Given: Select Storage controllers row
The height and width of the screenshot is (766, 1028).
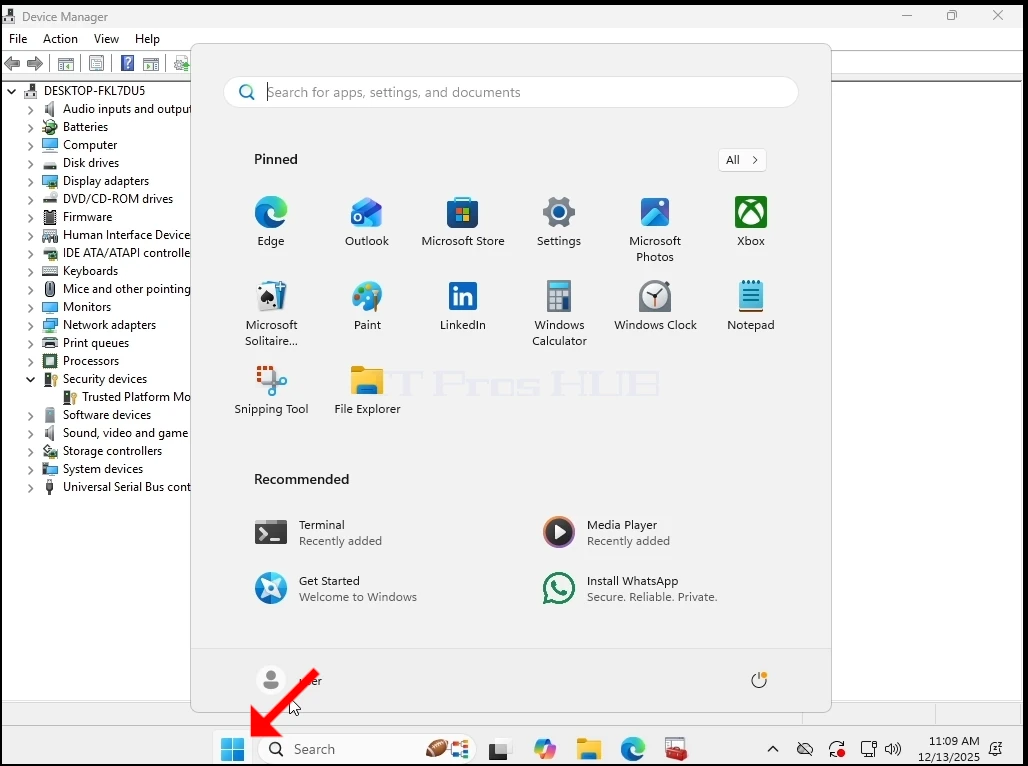Looking at the screenshot, I should tap(102, 451).
